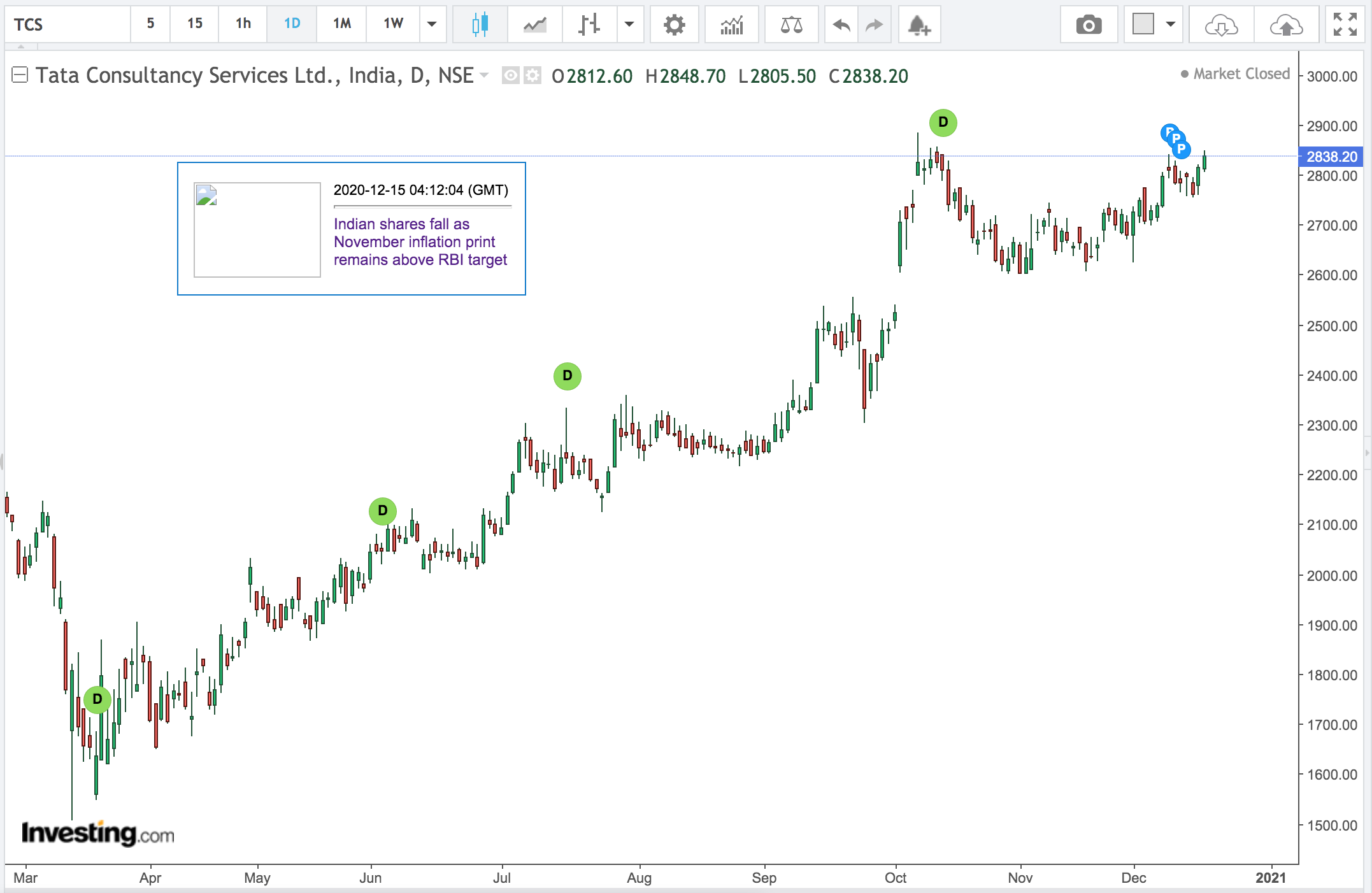Click the compare symbols scales icon
This screenshot has height=893, width=1372.
(x=791, y=25)
